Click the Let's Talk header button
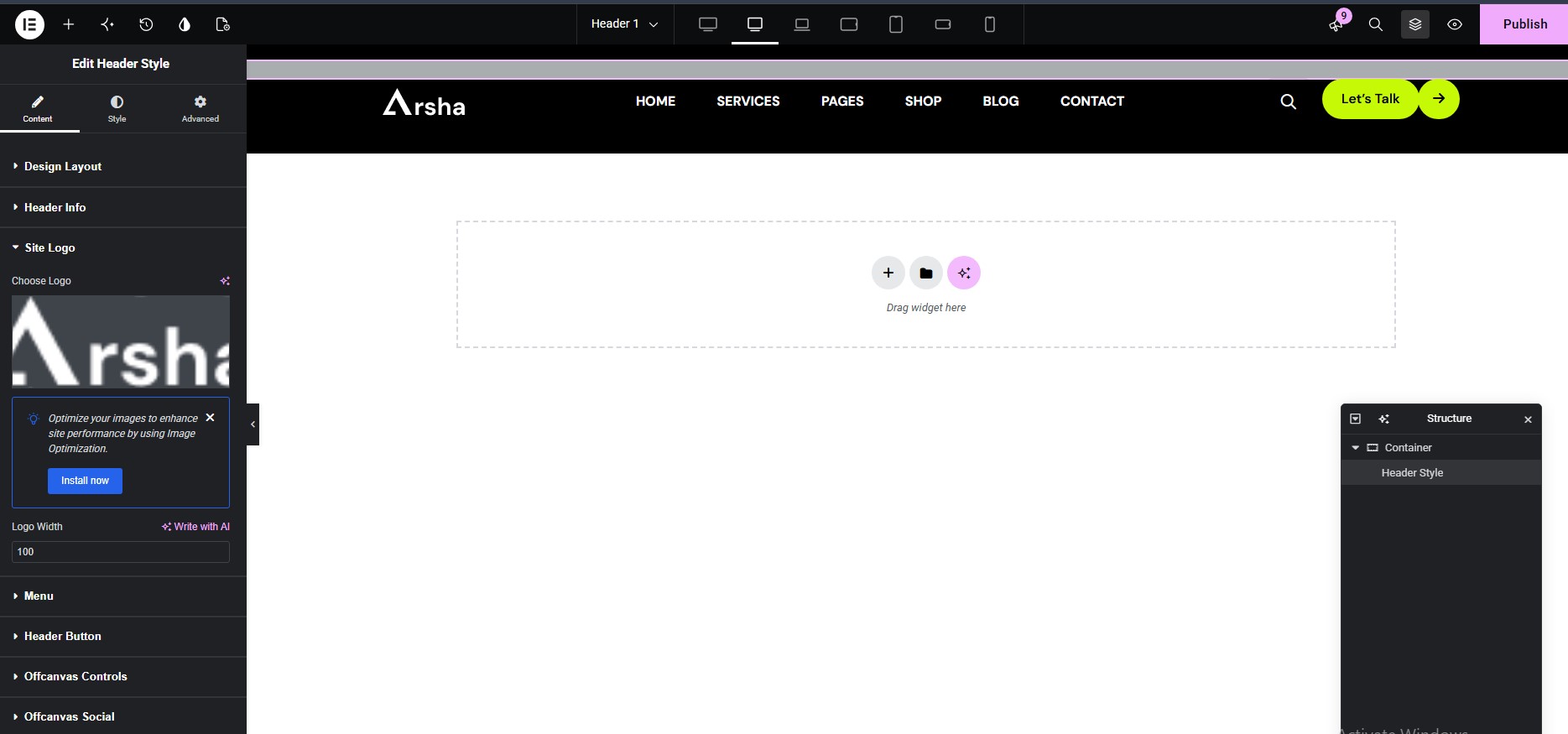Image resolution: width=1568 pixels, height=734 pixels. [1370, 99]
